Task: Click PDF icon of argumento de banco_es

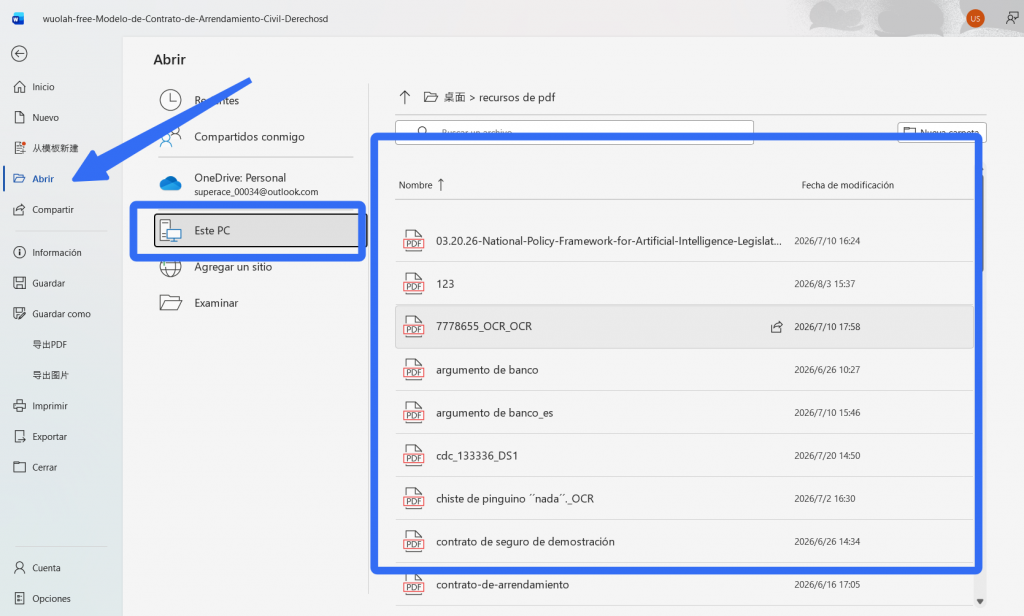Action: (413, 412)
